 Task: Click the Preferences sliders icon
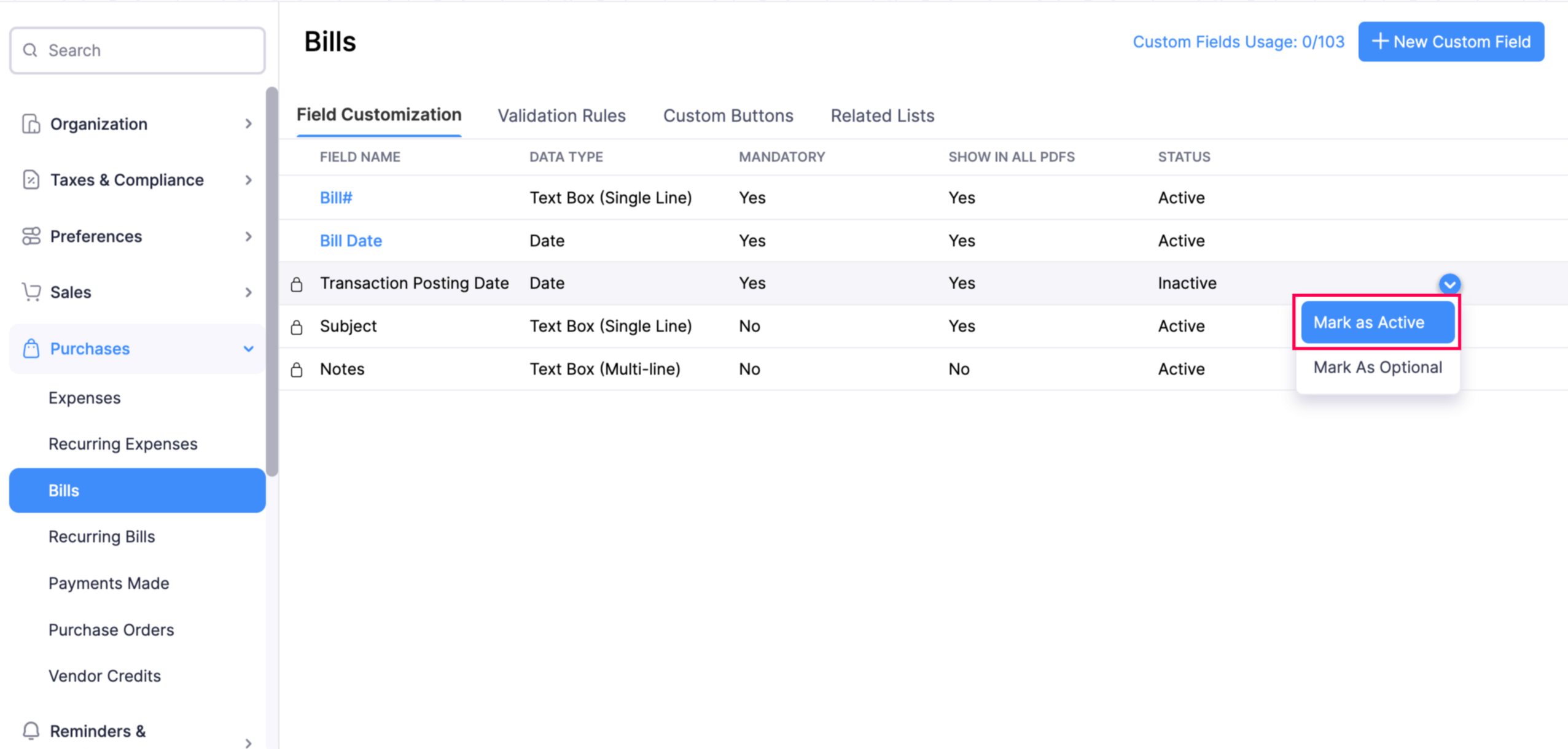point(31,236)
